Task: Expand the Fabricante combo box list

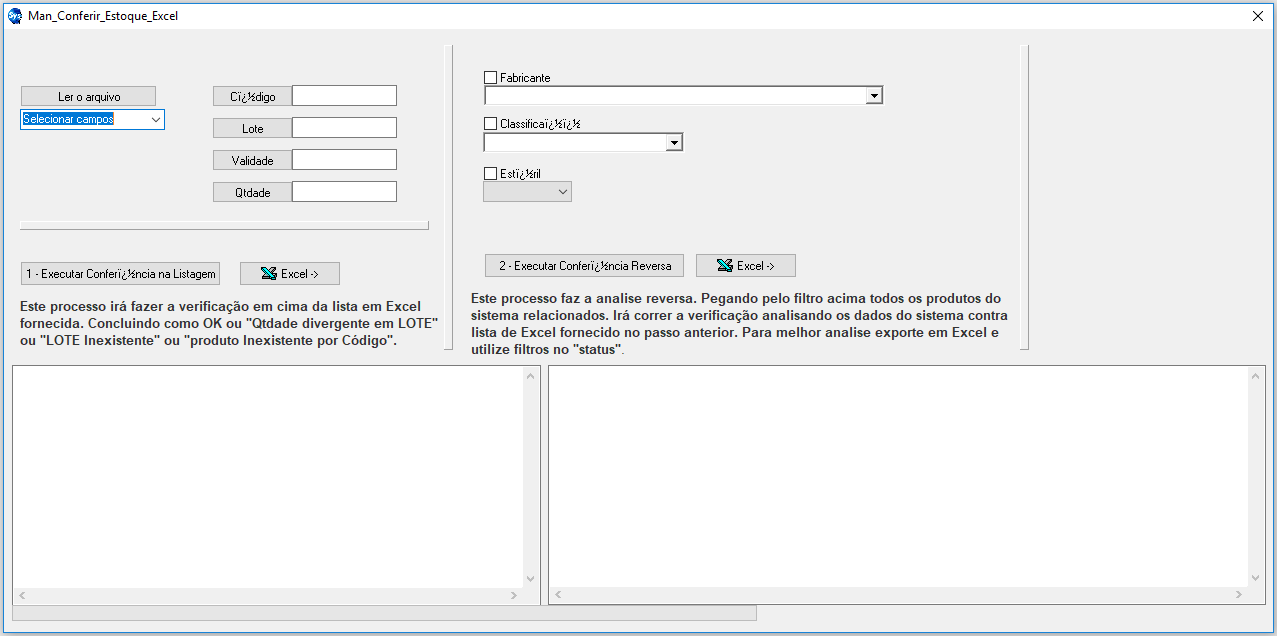Action: (874, 96)
